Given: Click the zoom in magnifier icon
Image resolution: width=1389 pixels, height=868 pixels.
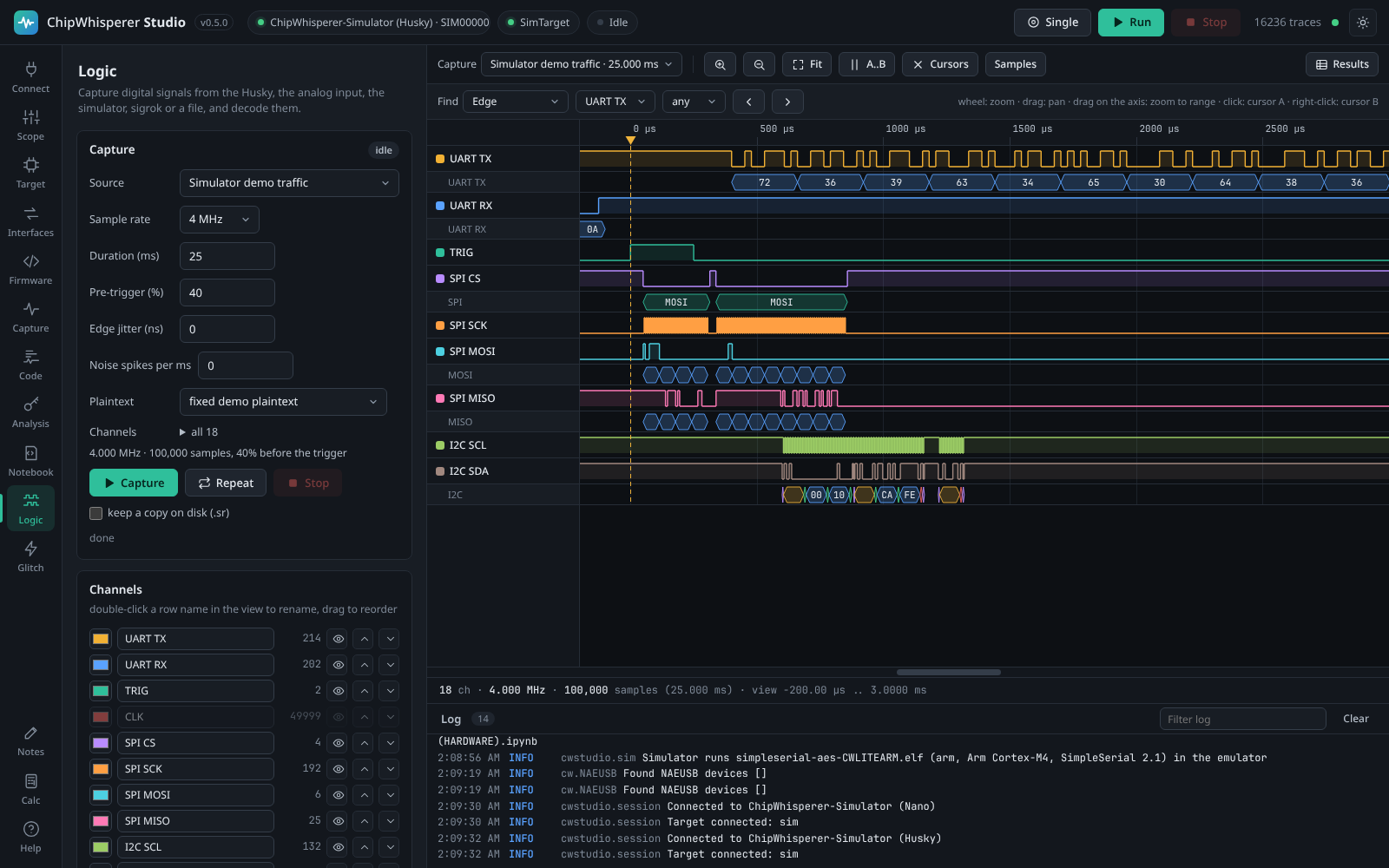Looking at the screenshot, I should click(x=720, y=64).
